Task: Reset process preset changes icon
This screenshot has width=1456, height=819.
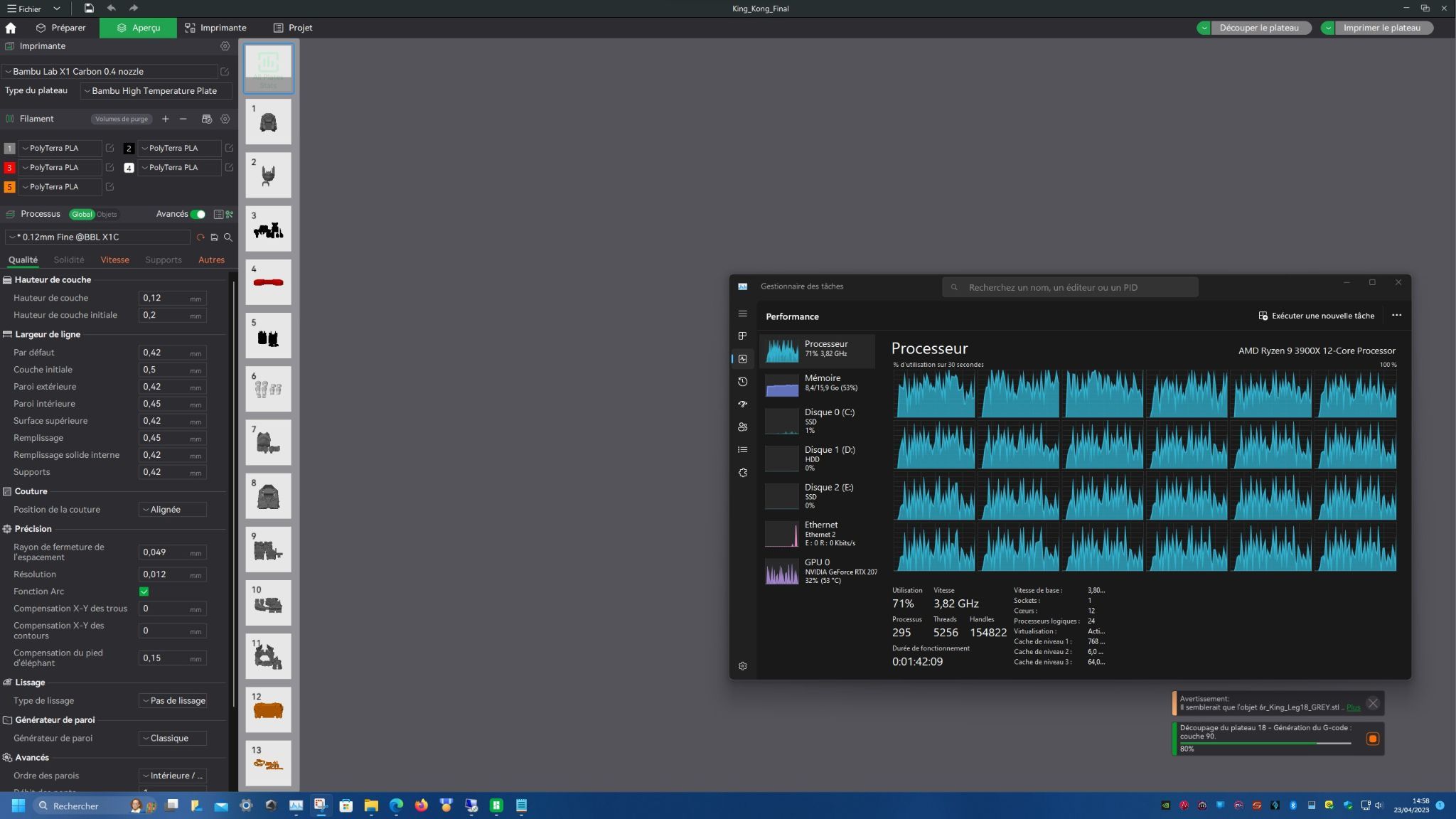Action: click(x=200, y=237)
